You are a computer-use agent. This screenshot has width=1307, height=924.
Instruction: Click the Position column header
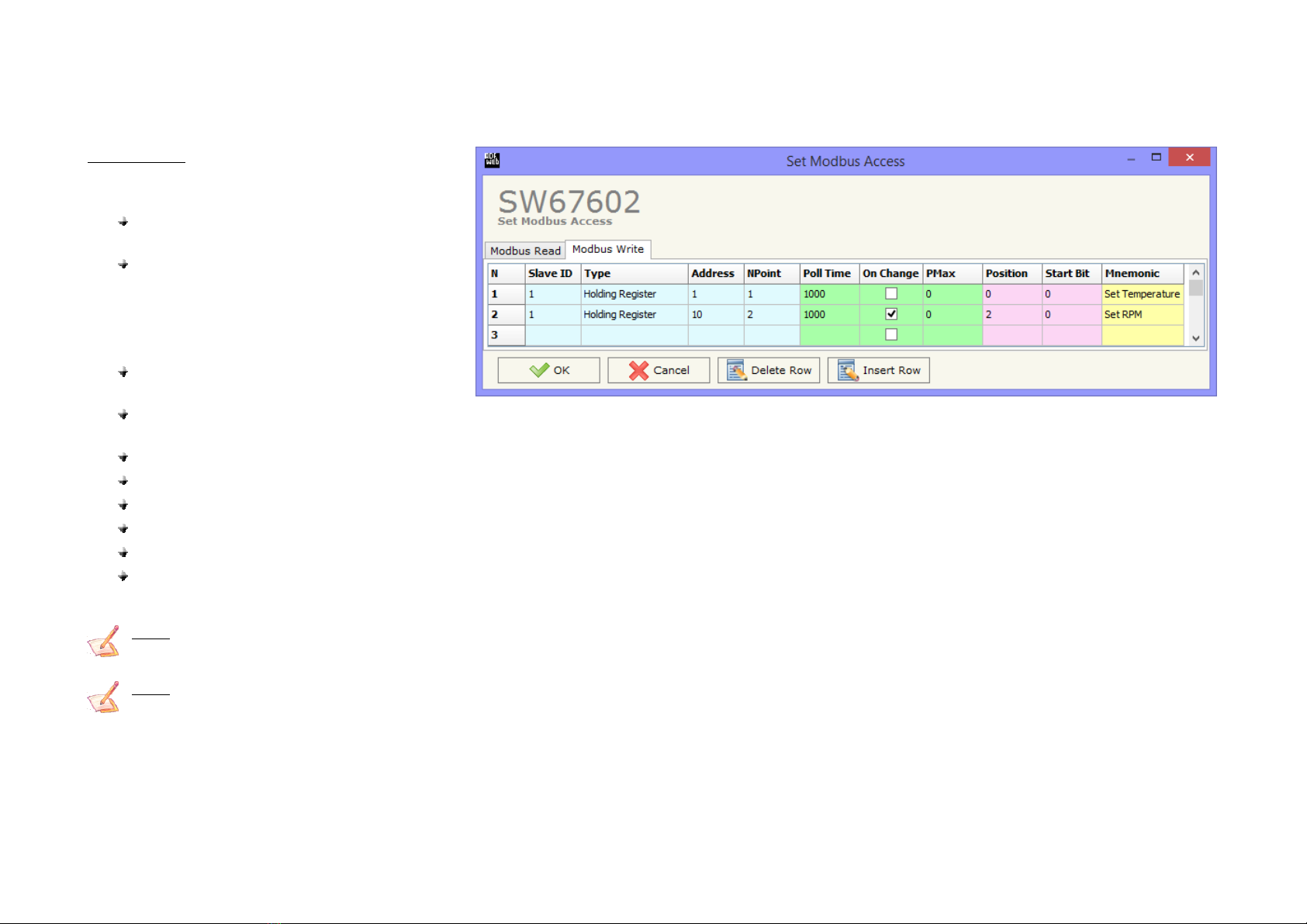click(x=1012, y=274)
